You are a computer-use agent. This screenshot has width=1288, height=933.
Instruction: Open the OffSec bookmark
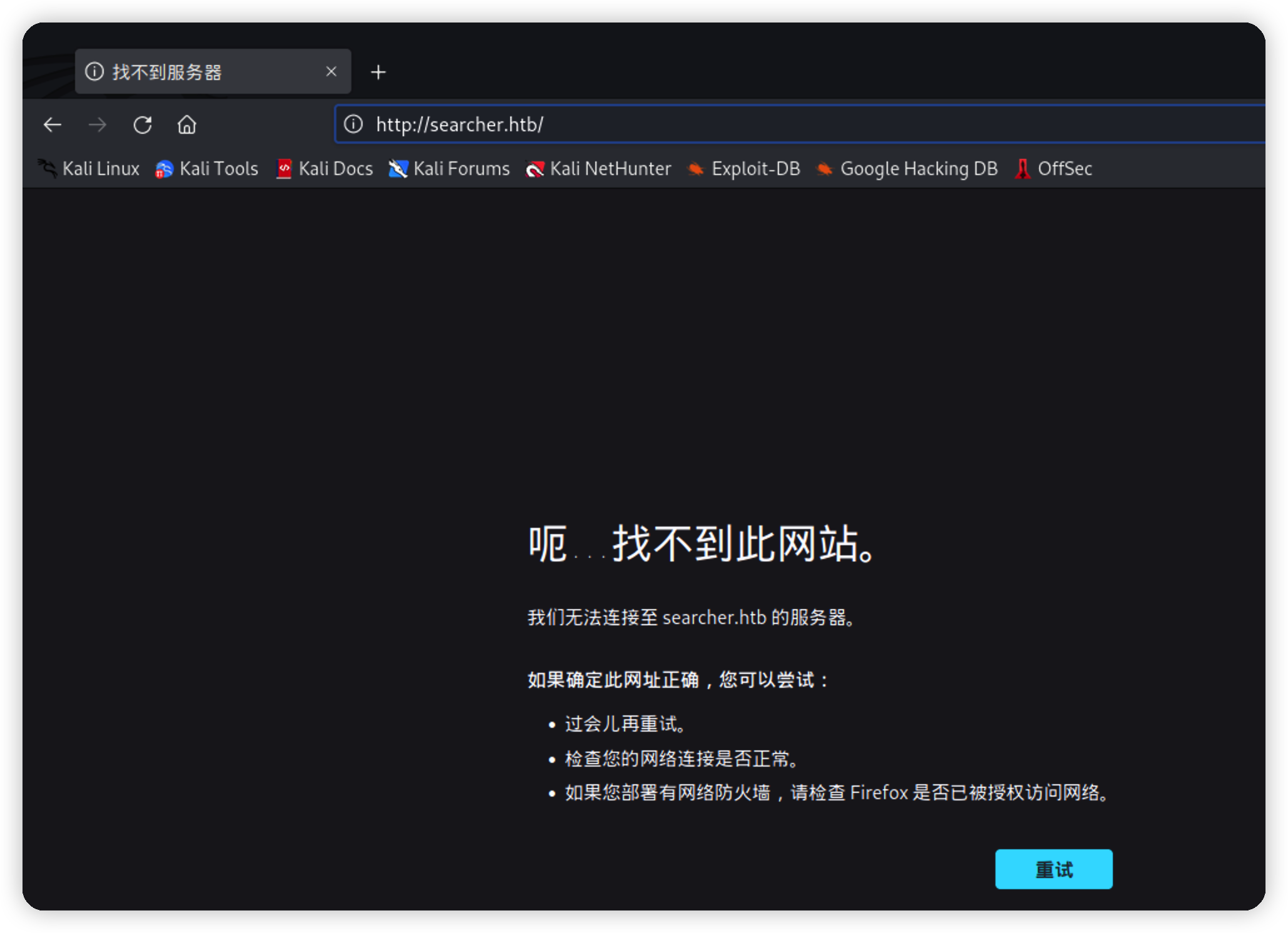(x=1054, y=169)
